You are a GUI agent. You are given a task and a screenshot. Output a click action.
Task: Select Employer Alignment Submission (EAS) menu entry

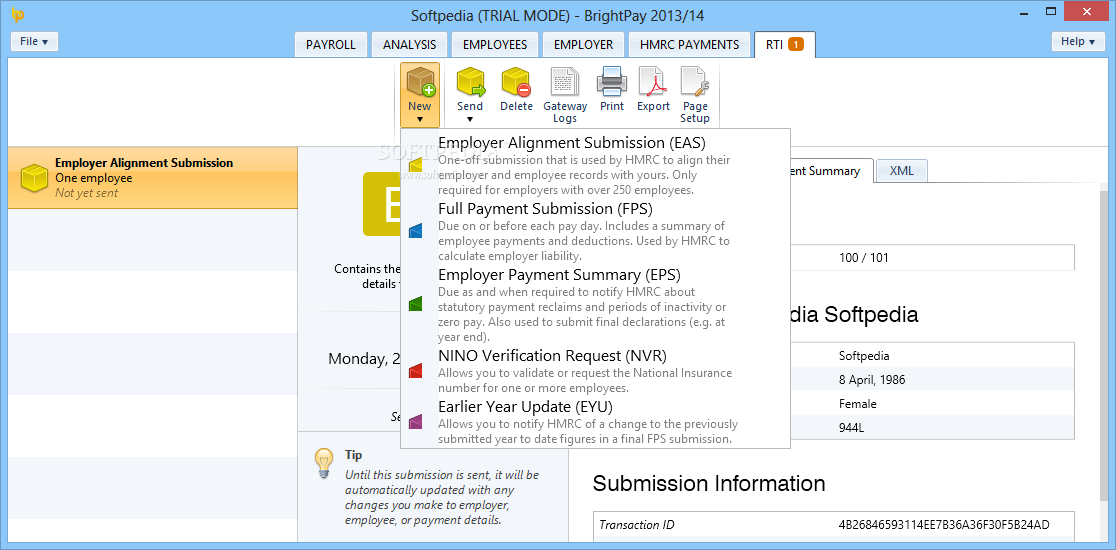595,166
